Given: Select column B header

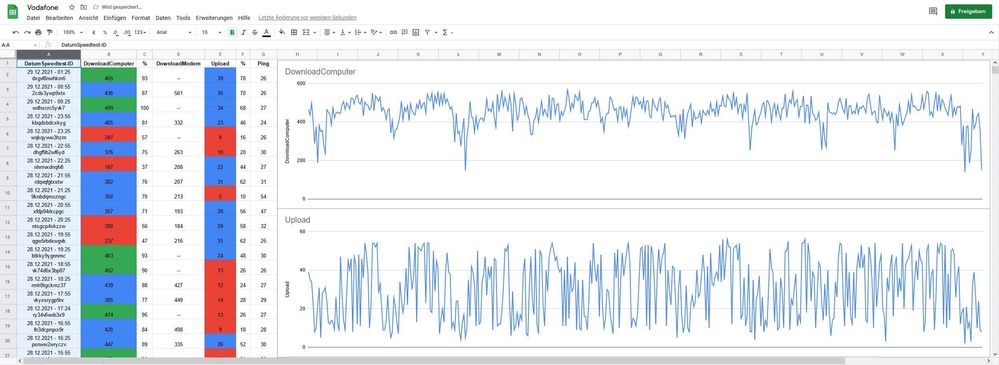Looking at the screenshot, I should point(109,55).
